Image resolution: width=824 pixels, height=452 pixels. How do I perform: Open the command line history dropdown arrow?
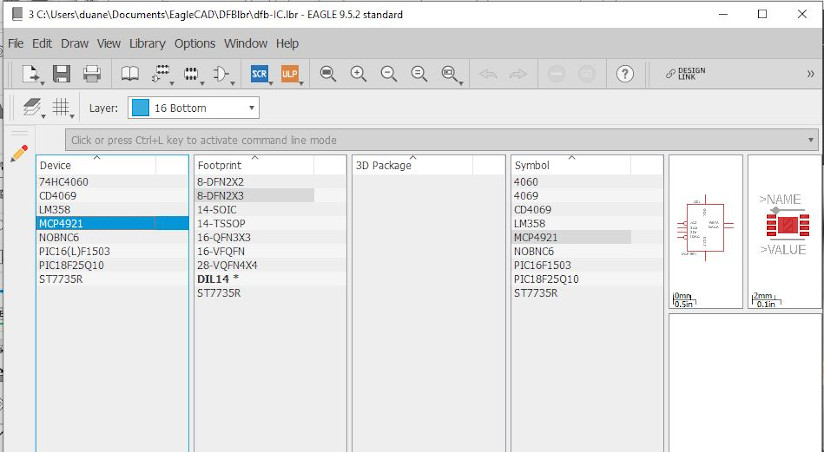[x=811, y=140]
